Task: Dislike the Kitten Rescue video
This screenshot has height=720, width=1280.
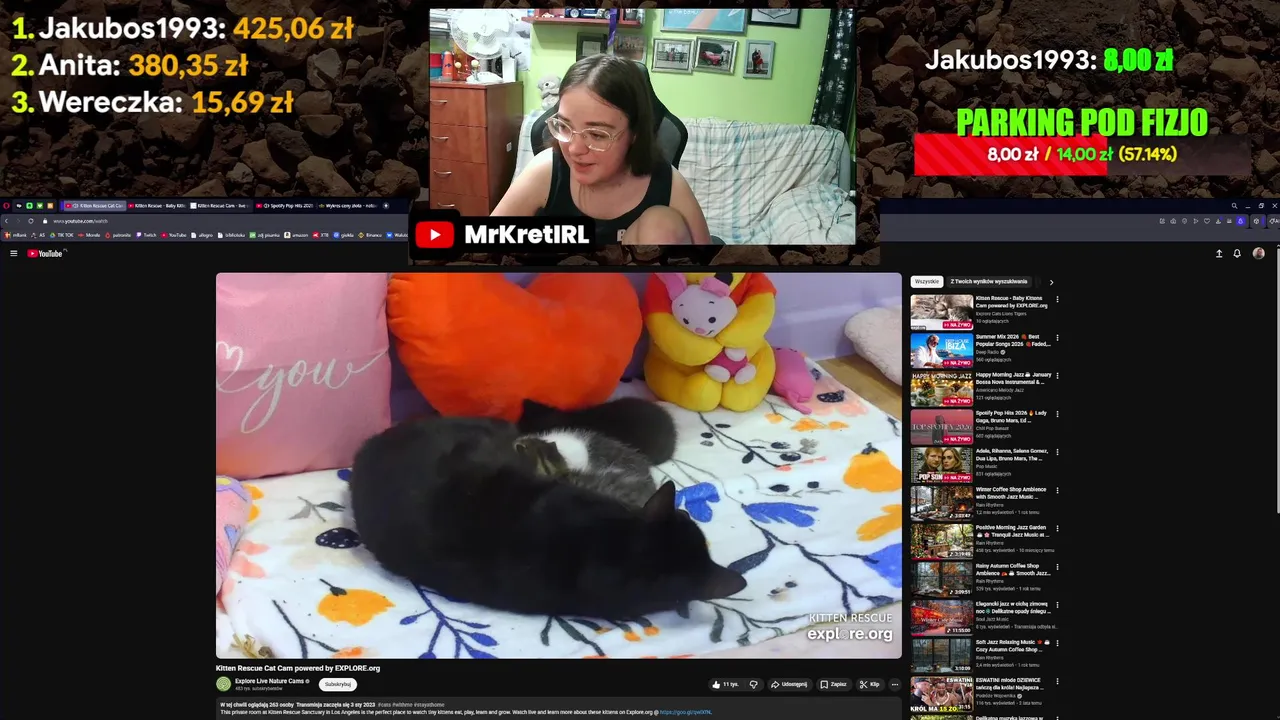Action: 754,684
